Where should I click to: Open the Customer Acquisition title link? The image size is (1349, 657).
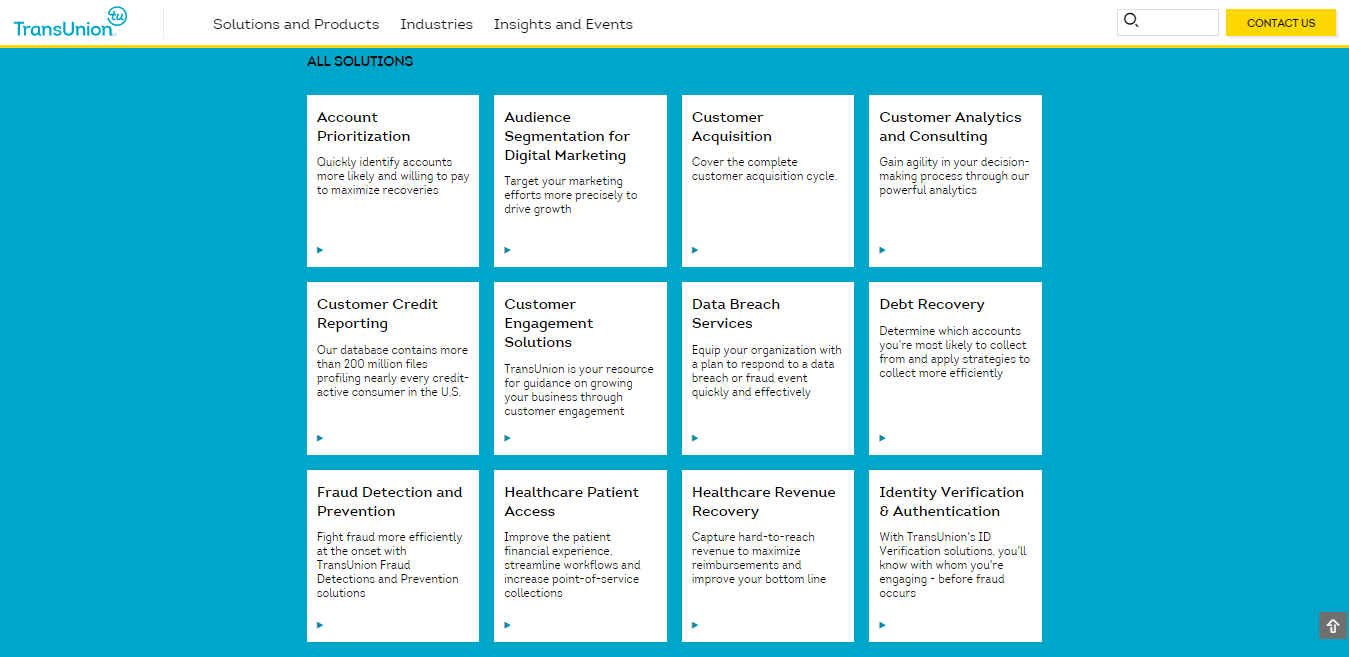click(x=732, y=127)
